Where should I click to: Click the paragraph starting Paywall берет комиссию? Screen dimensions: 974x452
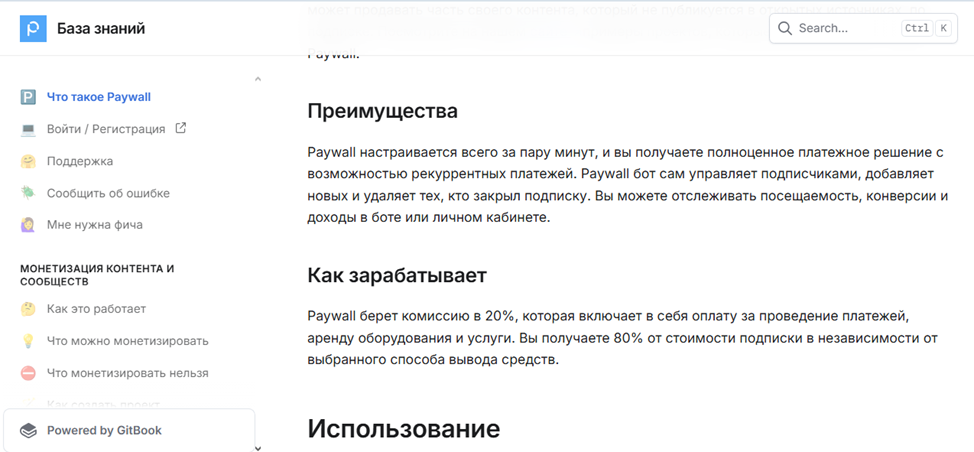coord(622,338)
